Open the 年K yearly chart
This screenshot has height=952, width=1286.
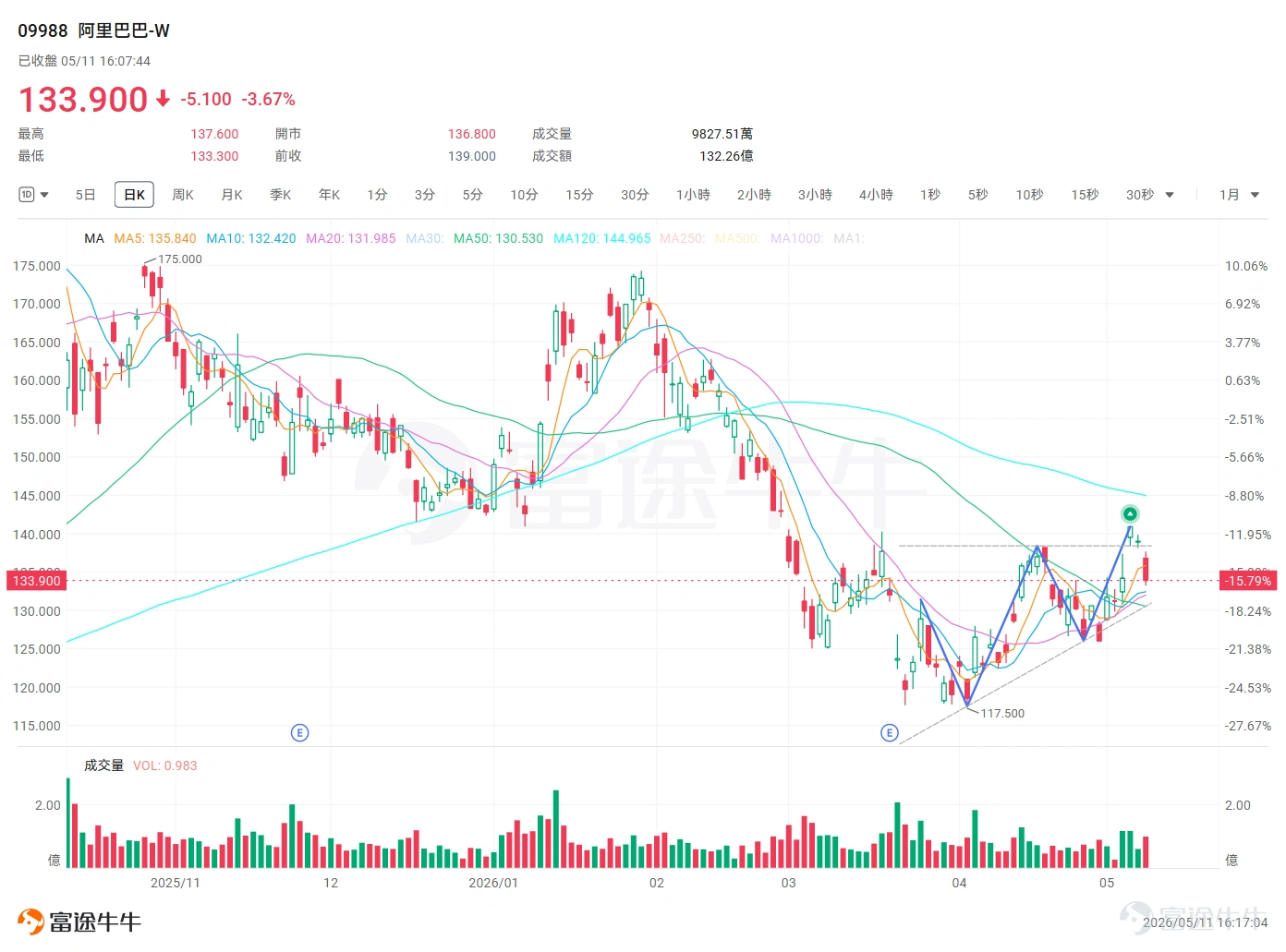coord(330,195)
